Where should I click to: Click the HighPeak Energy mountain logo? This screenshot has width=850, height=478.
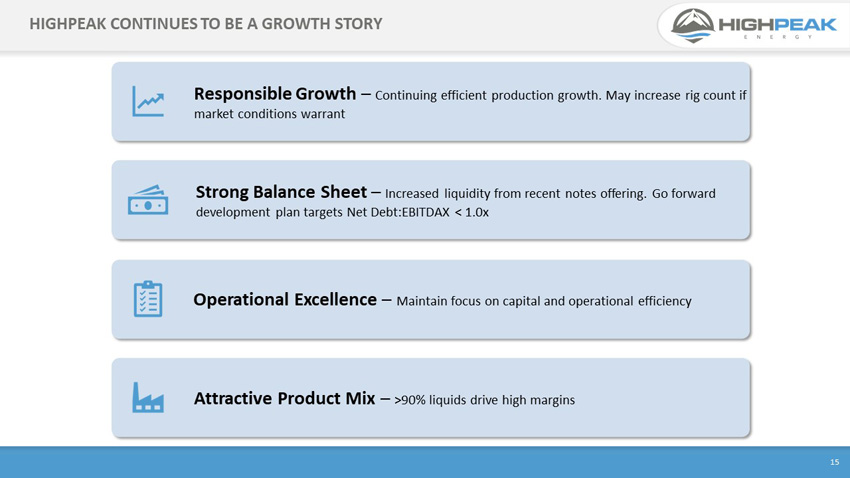[693, 25]
